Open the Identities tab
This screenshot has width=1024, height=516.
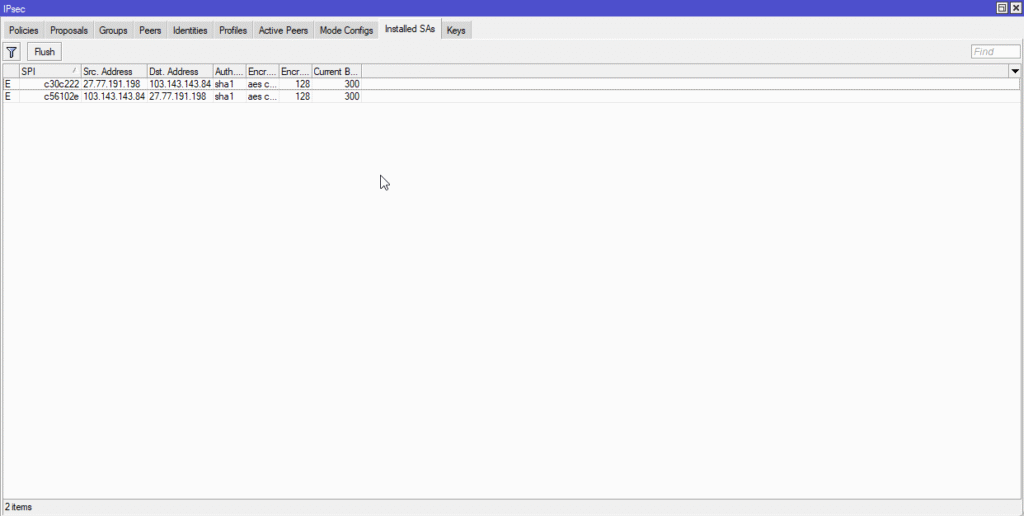pyautogui.click(x=190, y=30)
